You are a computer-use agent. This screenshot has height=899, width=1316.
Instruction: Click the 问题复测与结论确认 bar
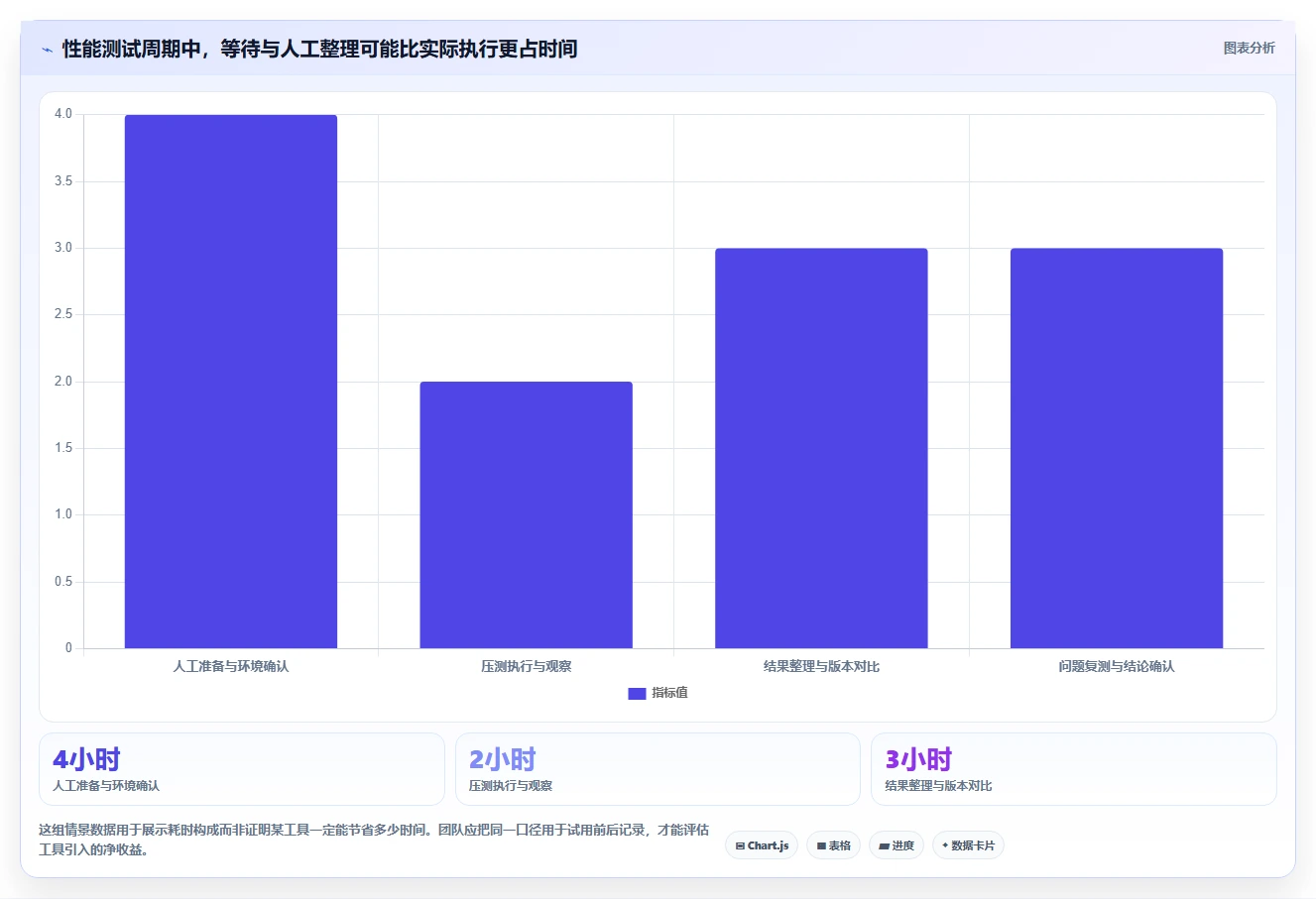pyautogui.click(x=1117, y=448)
